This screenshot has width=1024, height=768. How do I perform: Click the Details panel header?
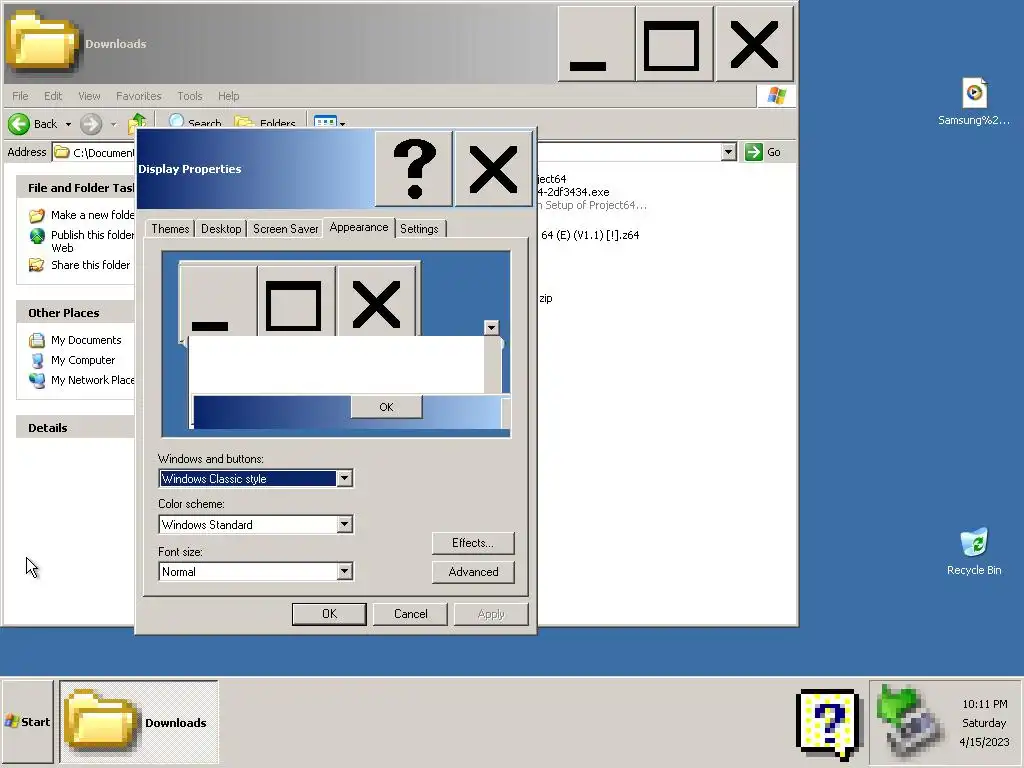(x=76, y=428)
